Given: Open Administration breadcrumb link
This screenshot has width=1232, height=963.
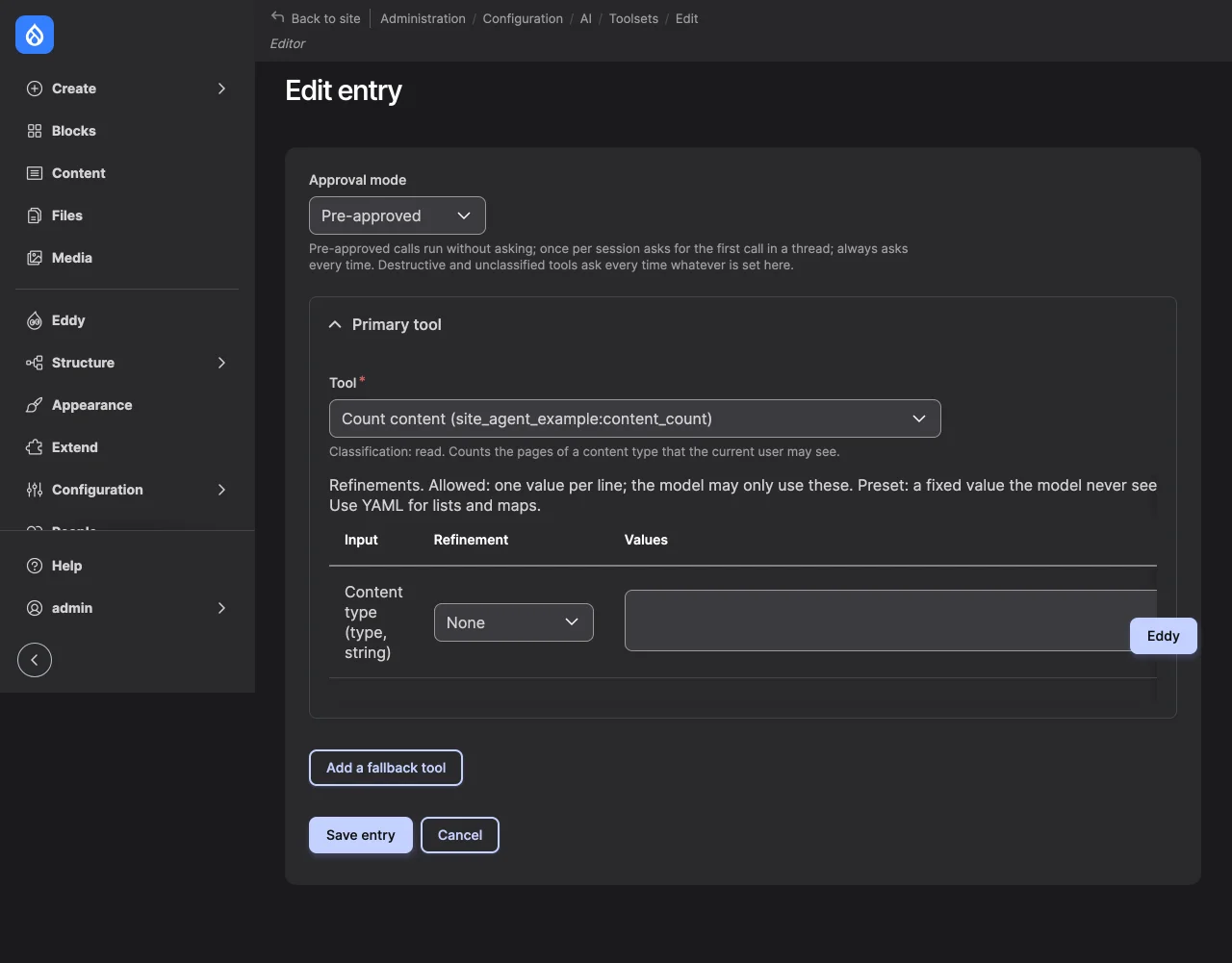Looking at the screenshot, I should pyautogui.click(x=423, y=18).
